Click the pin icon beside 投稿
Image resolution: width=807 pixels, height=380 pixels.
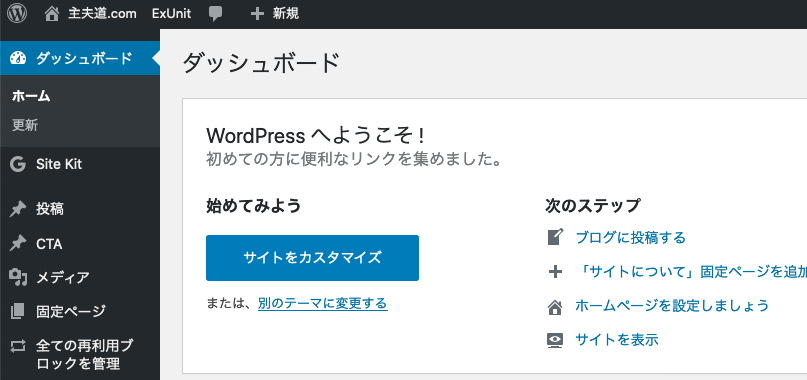[x=17, y=209]
